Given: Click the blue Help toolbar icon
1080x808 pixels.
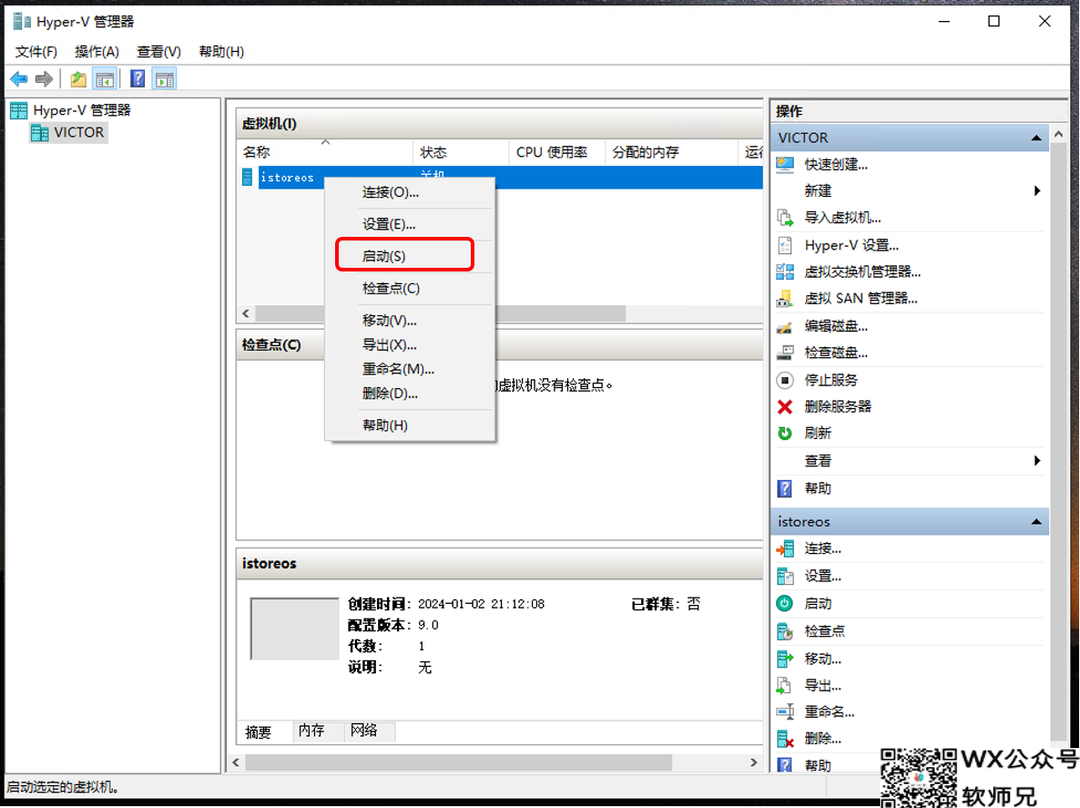Looking at the screenshot, I should [x=138, y=79].
